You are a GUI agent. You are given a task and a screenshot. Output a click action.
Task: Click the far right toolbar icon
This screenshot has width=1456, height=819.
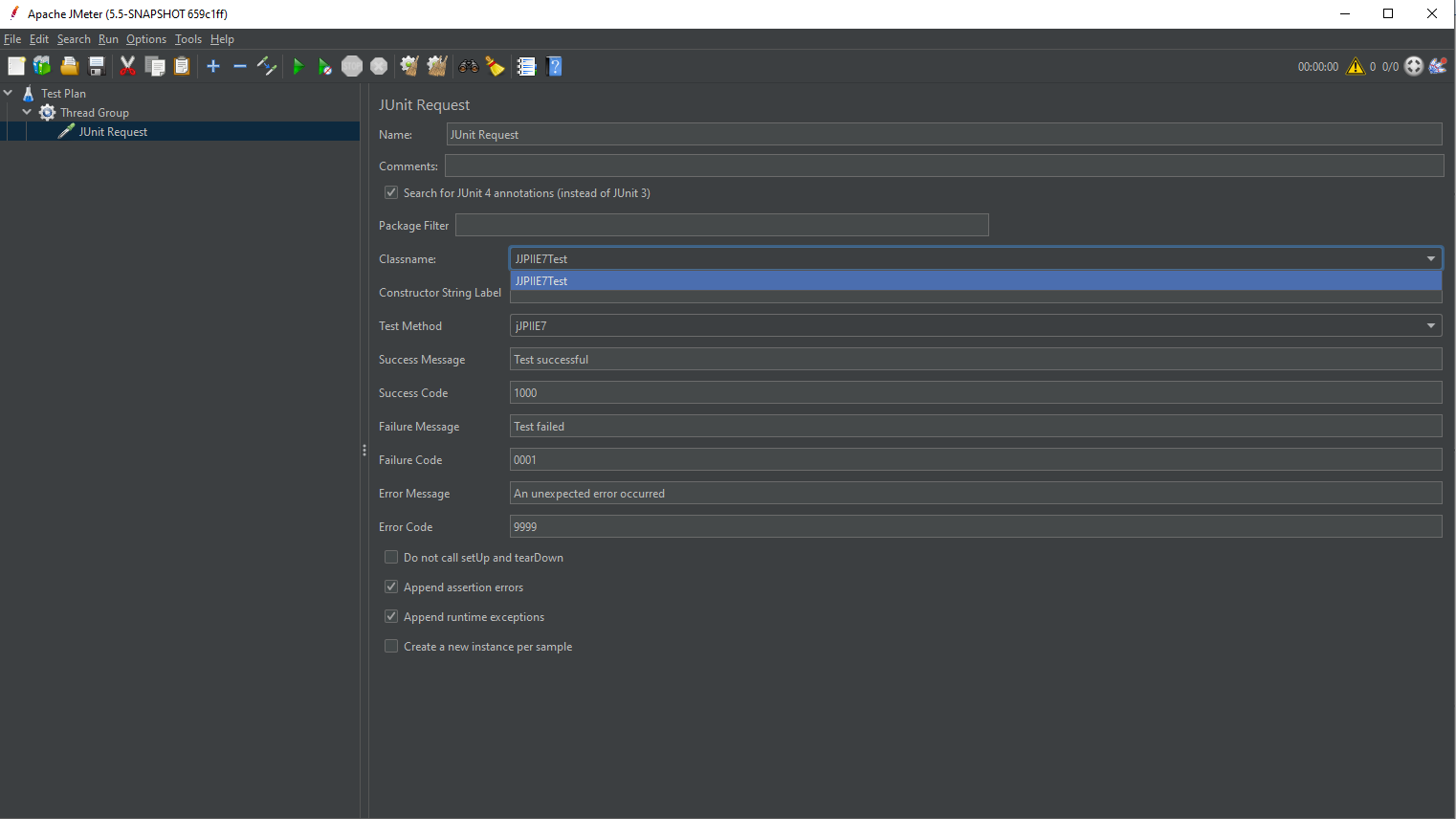point(1438,66)
